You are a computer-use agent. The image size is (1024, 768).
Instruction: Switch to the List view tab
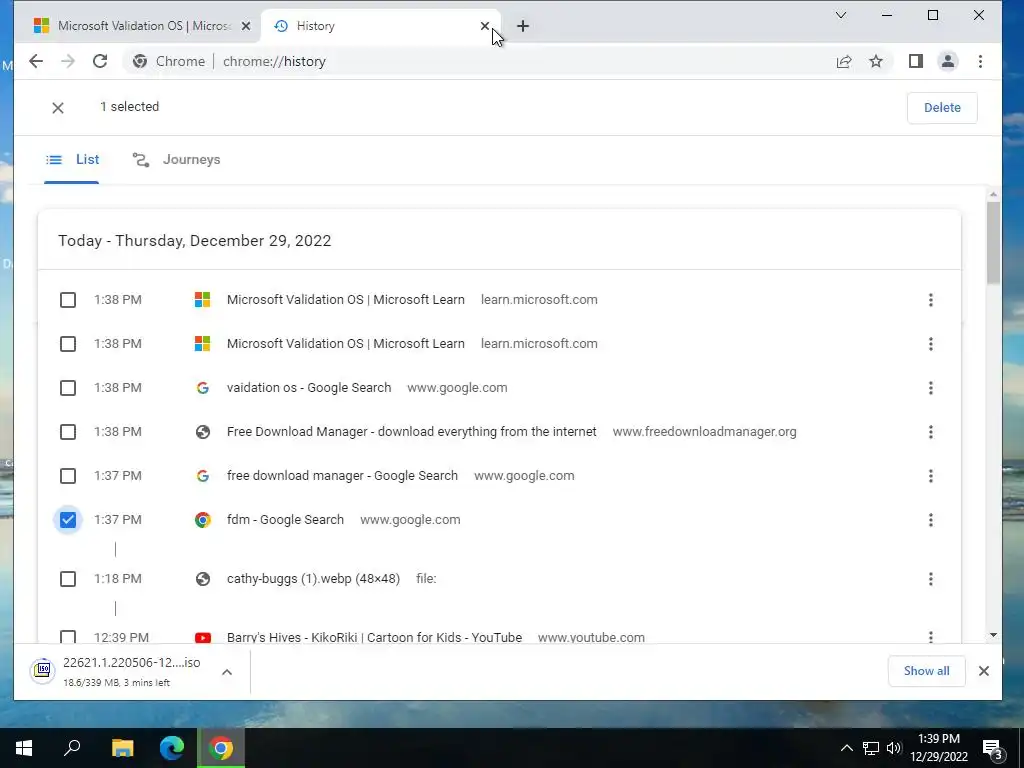(72, 160)
